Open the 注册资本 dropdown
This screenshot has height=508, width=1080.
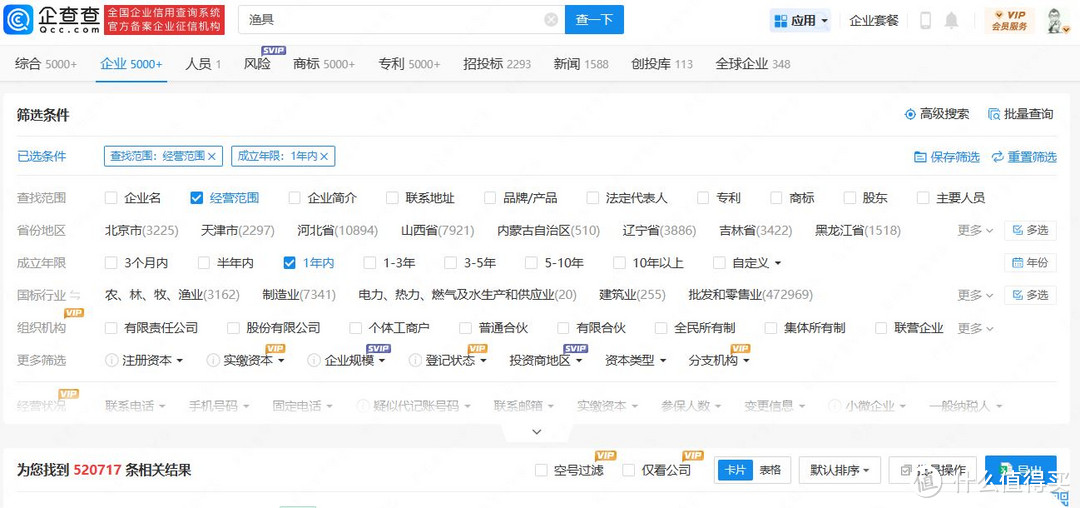(152, 360)
